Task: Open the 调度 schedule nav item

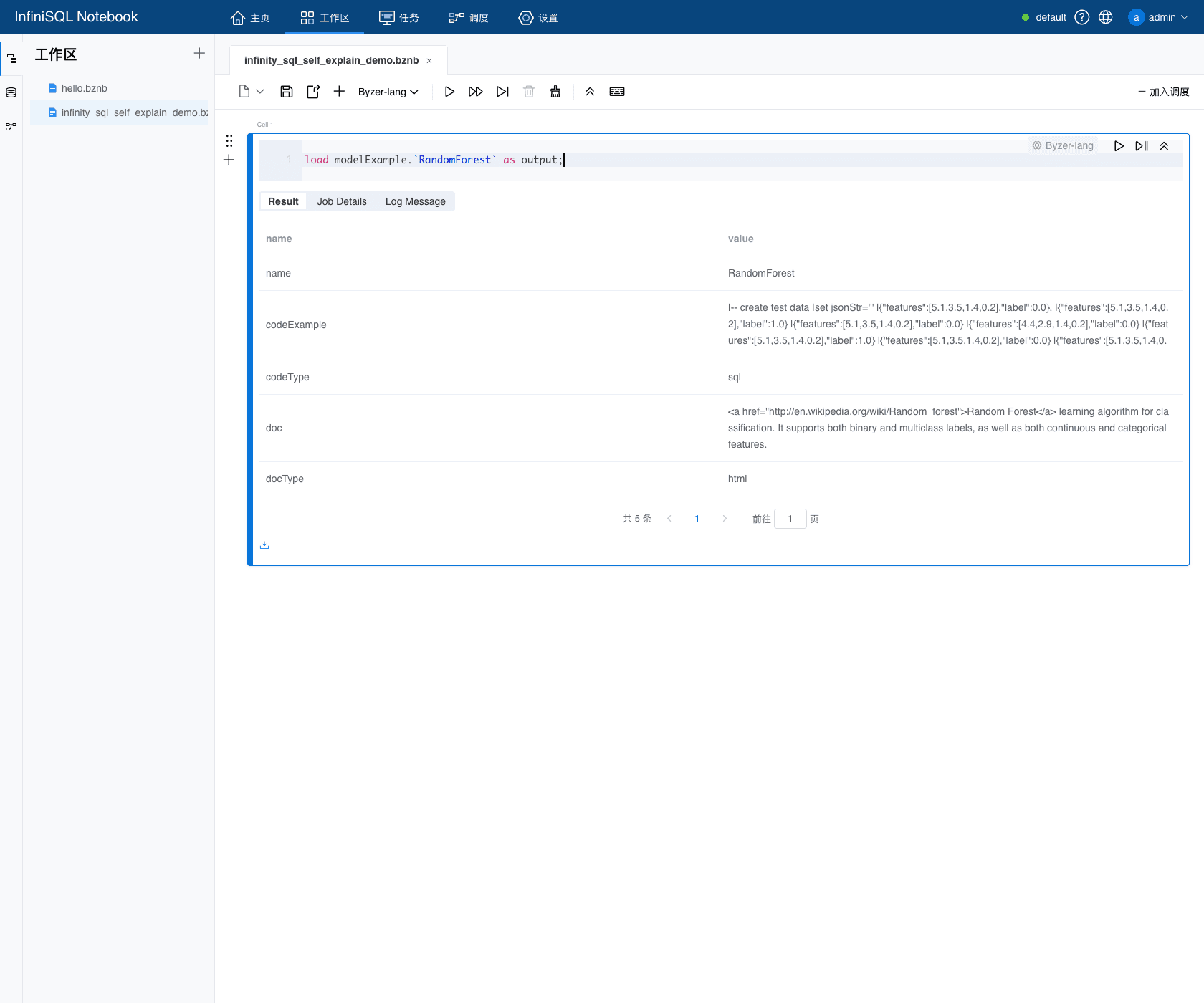Action: pyautogui.click(x=469, y=17)
